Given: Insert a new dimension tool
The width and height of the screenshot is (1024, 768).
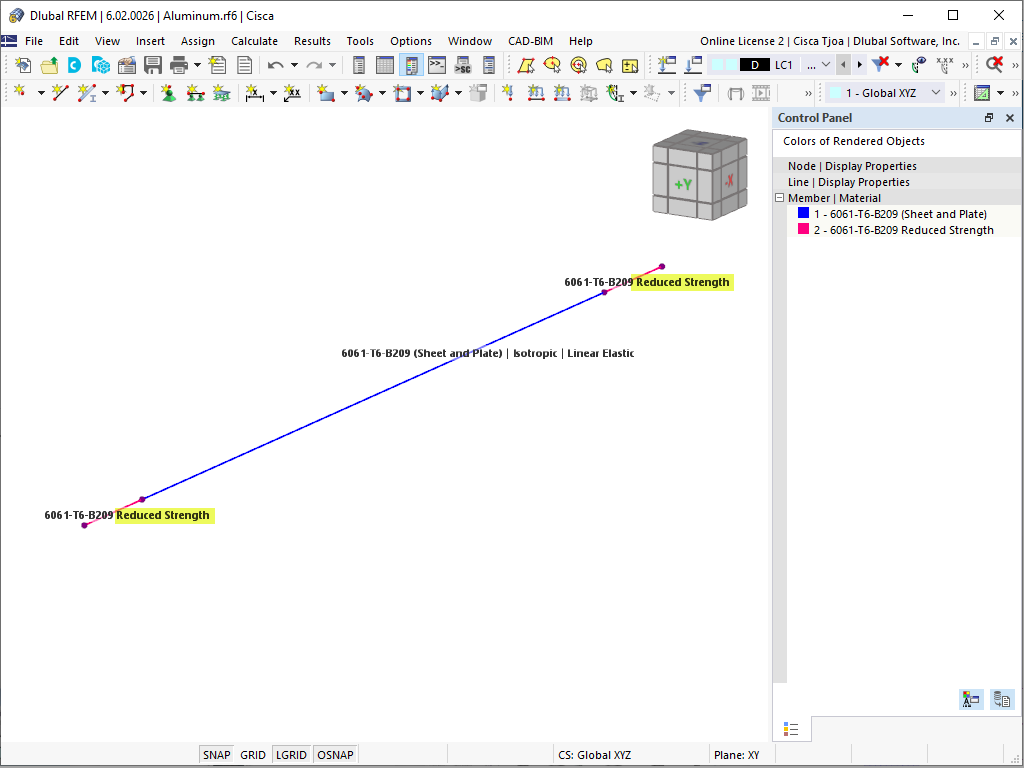Looking at the screenshot, I should coord(255,93).
